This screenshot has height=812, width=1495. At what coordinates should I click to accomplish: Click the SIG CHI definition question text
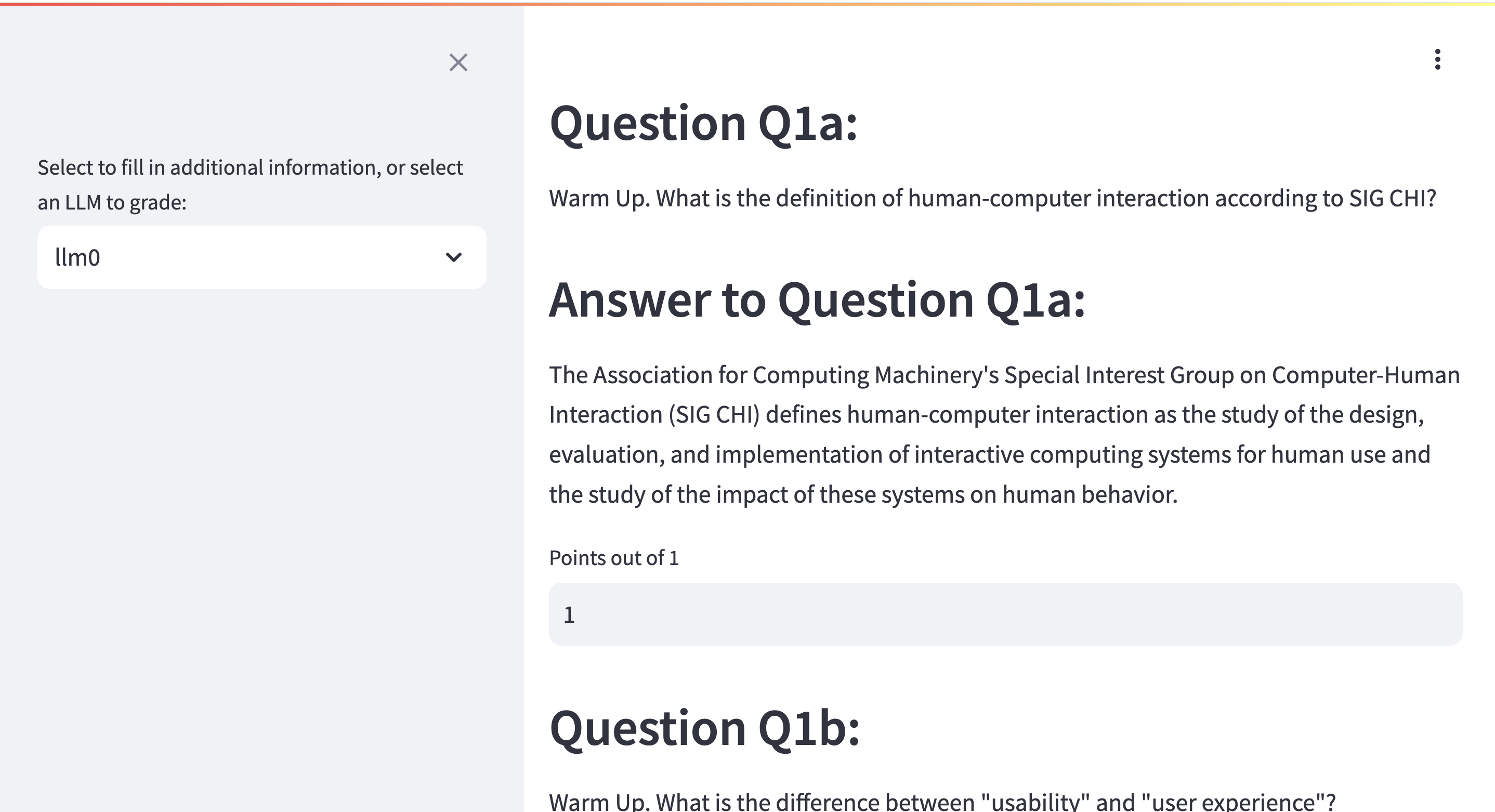pos(992,199)
